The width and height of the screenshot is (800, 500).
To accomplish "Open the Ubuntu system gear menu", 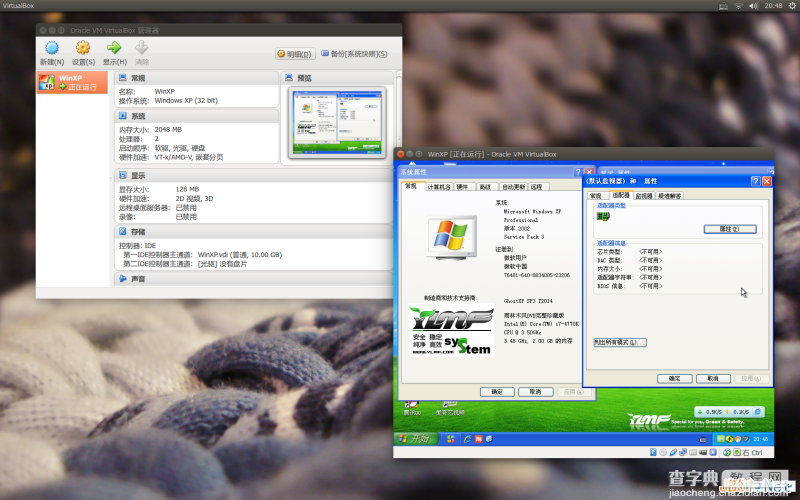I will [792, 6].
